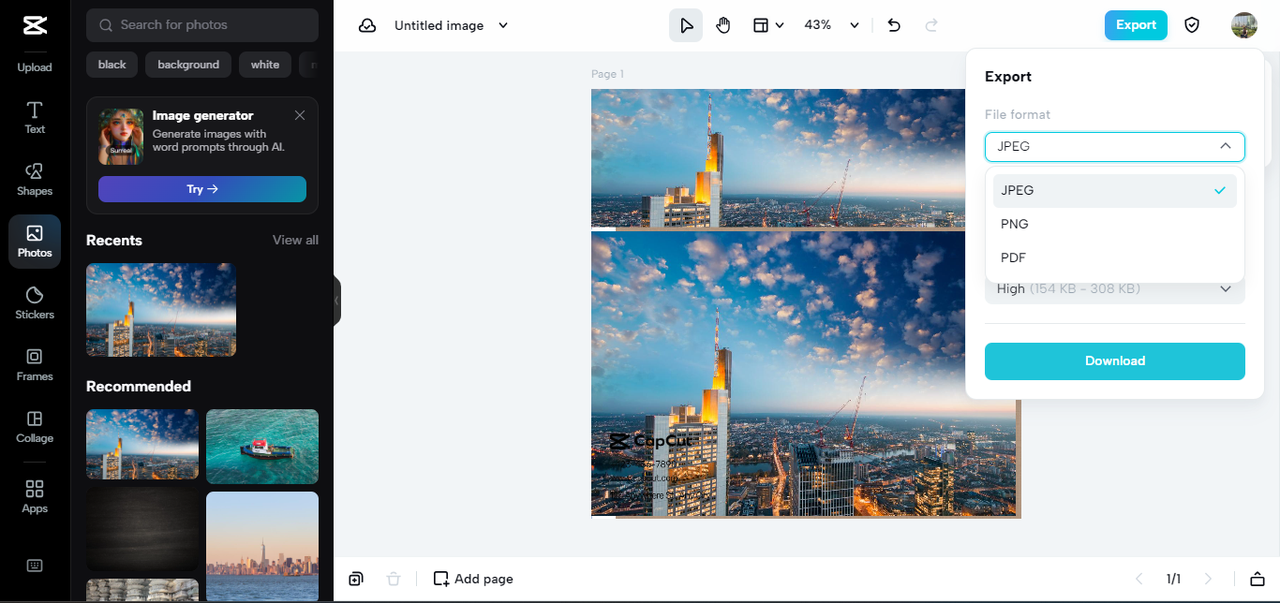The image size is (1280, 603).
Task: Choose PNG file format option
Action: (1115, 224)
